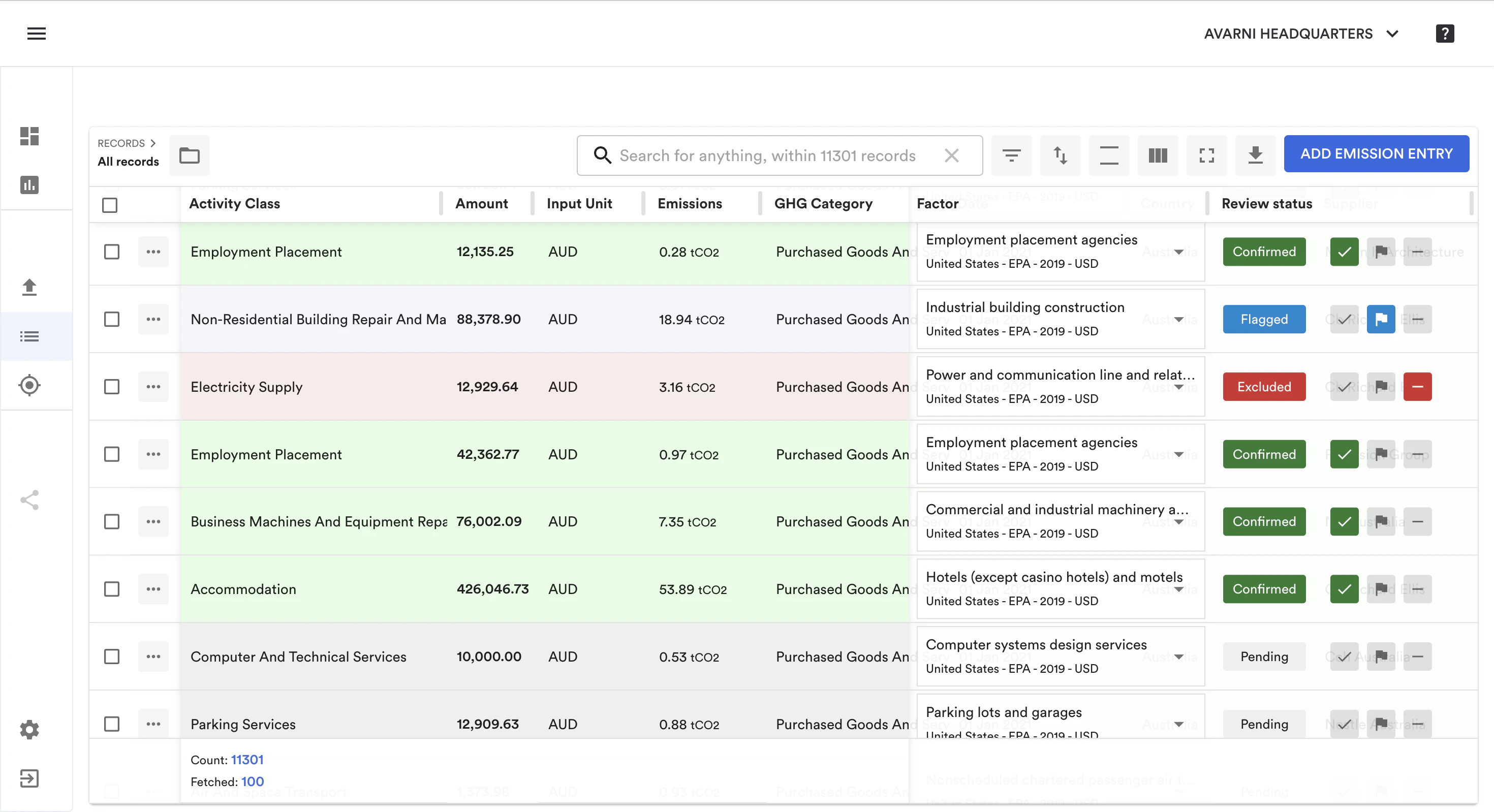
Task: Click the sort arrows icon
Action: pyautogui.click(x=1060, y=155)
